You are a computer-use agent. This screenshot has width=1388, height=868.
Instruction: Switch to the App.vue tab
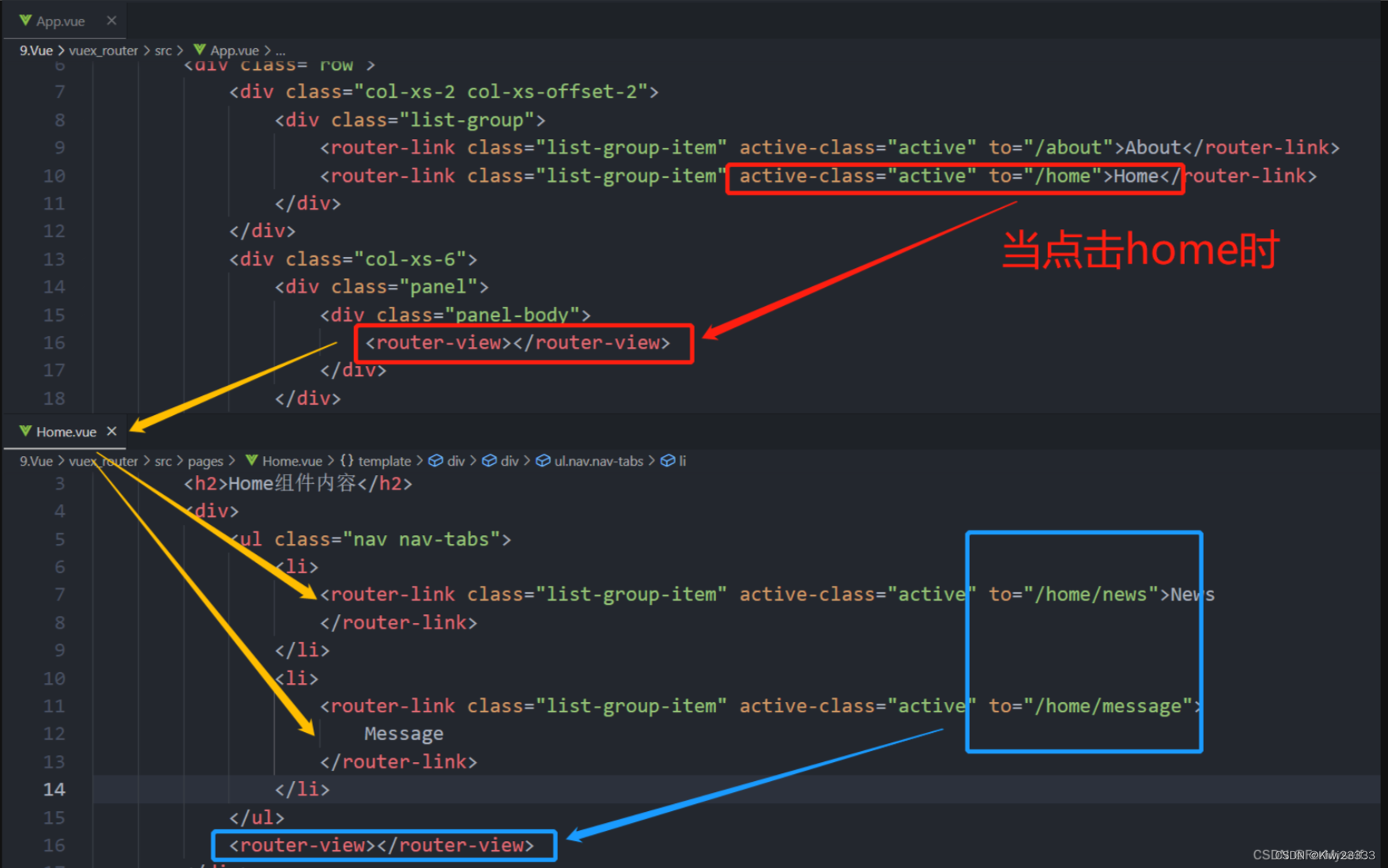coord(61,21)
